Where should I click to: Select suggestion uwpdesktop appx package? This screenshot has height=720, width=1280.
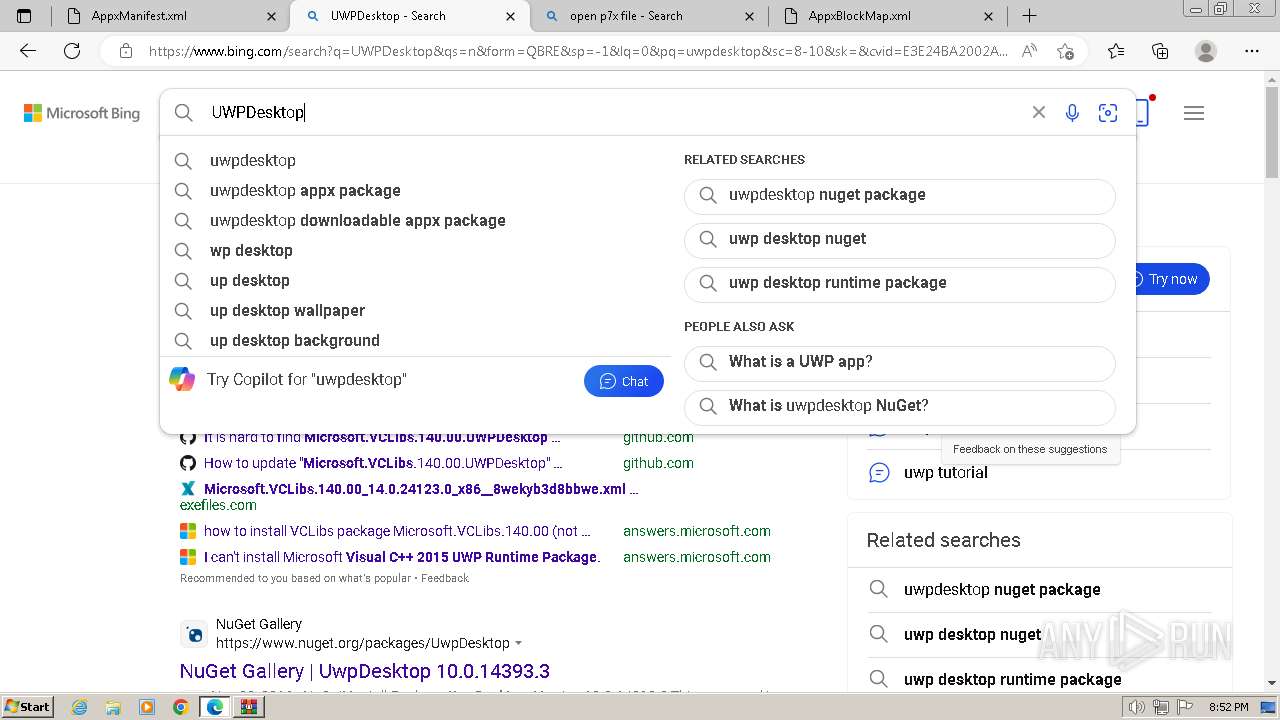(415, 190)
